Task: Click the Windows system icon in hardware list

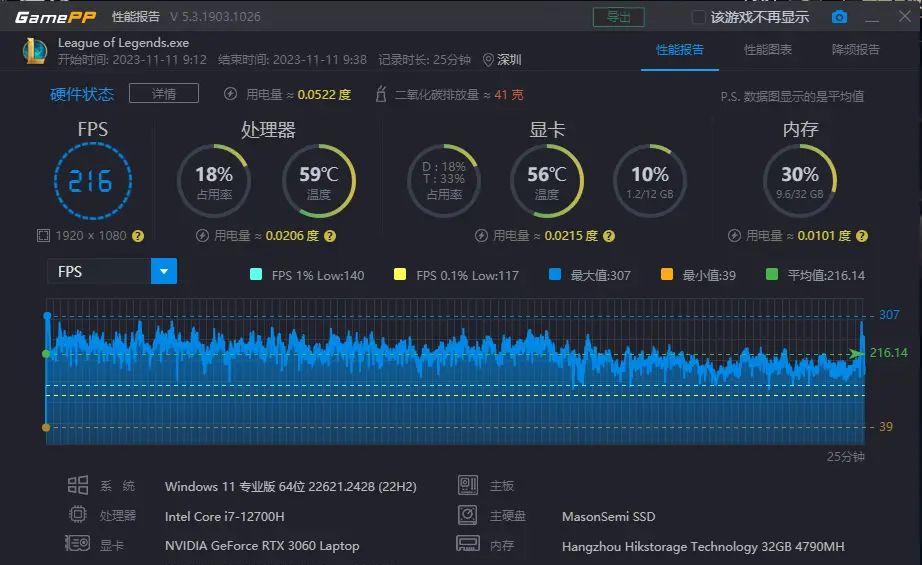Action: [78, 485]
